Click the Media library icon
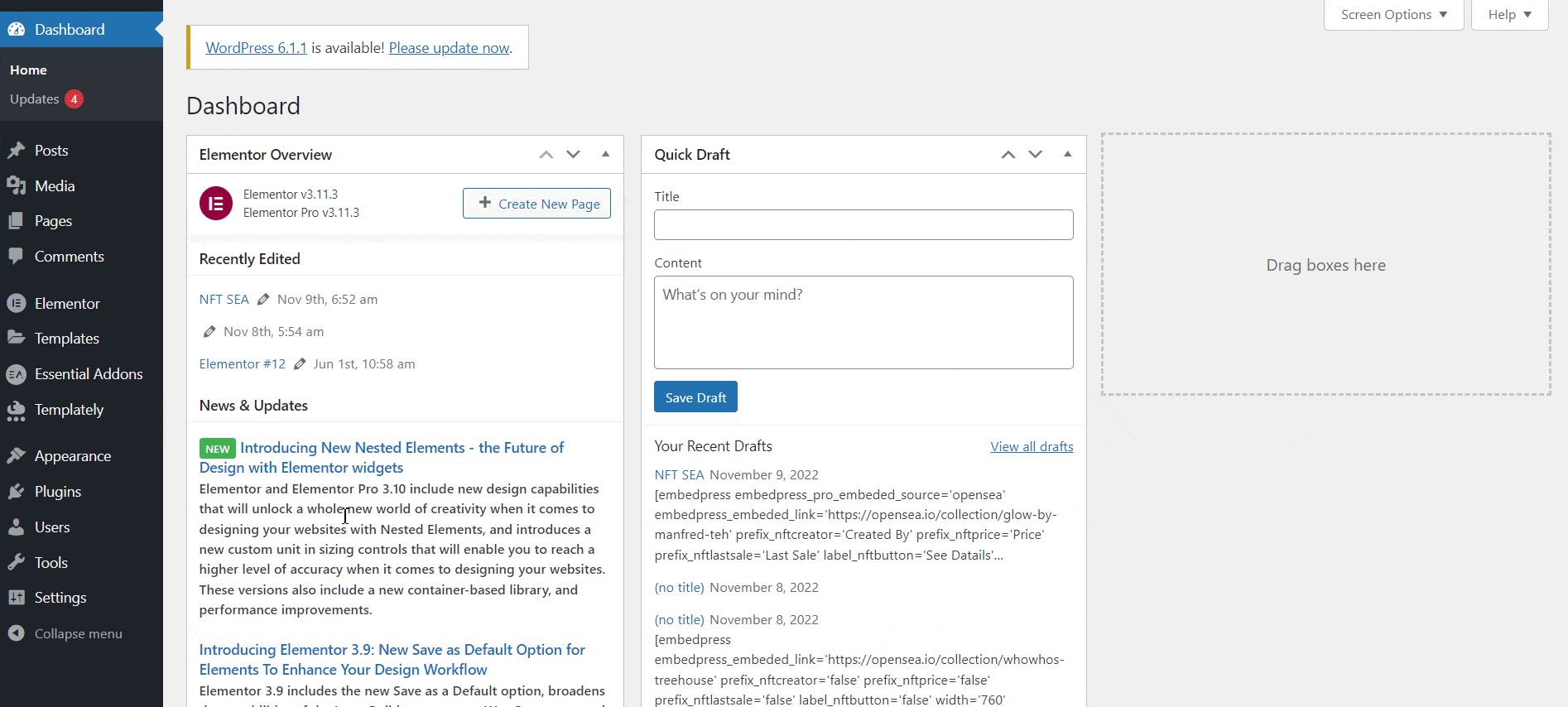 pos(17,186)
